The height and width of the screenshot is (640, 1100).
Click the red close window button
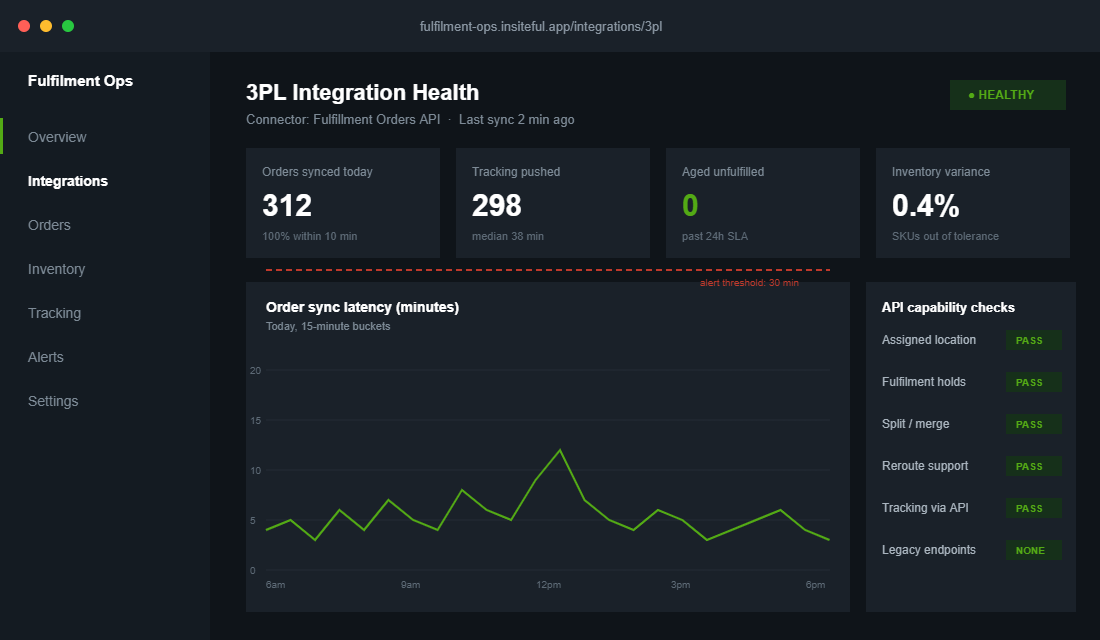[24, 26]
